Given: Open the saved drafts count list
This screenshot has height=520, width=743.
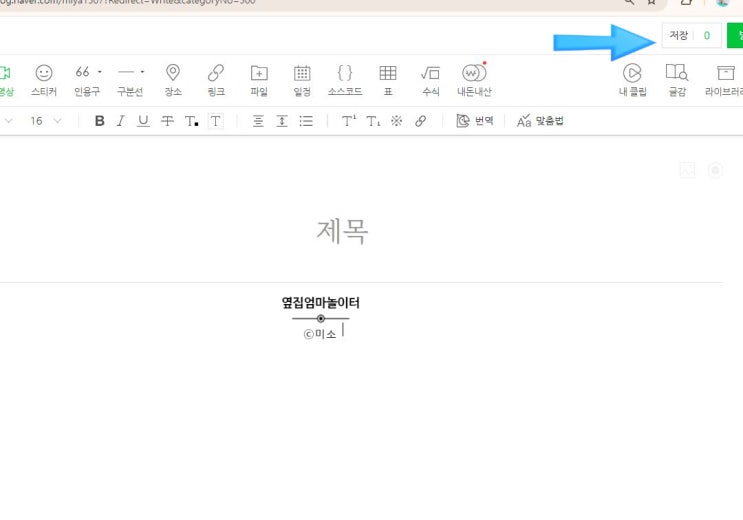Looking at the screenshot, I should [x=707, y=36].
